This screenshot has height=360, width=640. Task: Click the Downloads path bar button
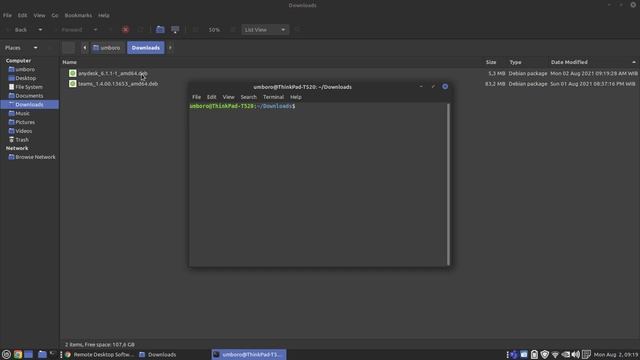tap(146, 48)
